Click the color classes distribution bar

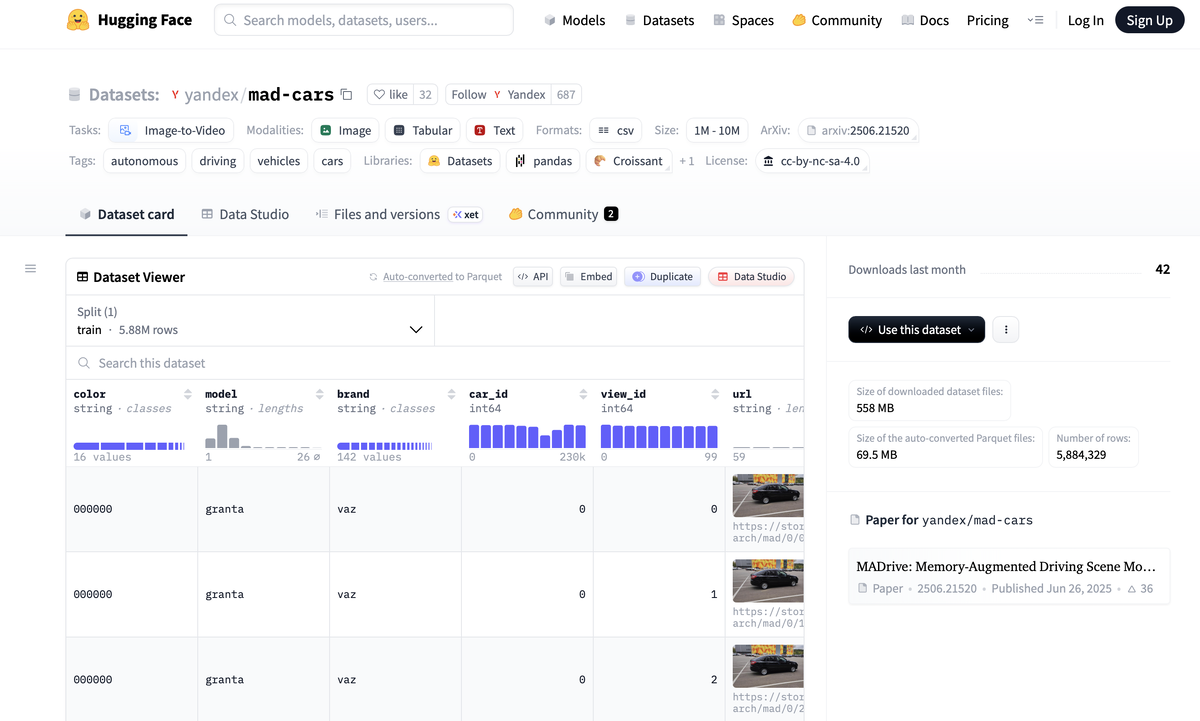tap(129, 446)
